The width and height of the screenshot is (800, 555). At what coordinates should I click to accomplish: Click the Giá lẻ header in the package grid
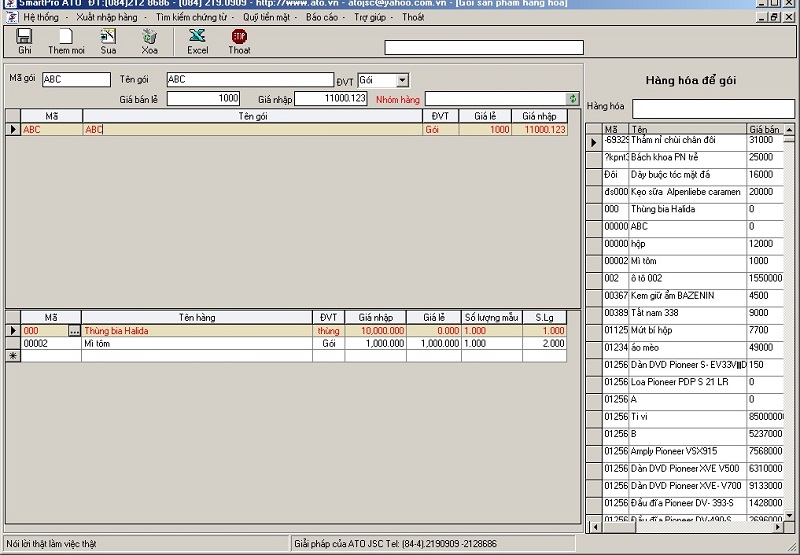click(485, 116)
